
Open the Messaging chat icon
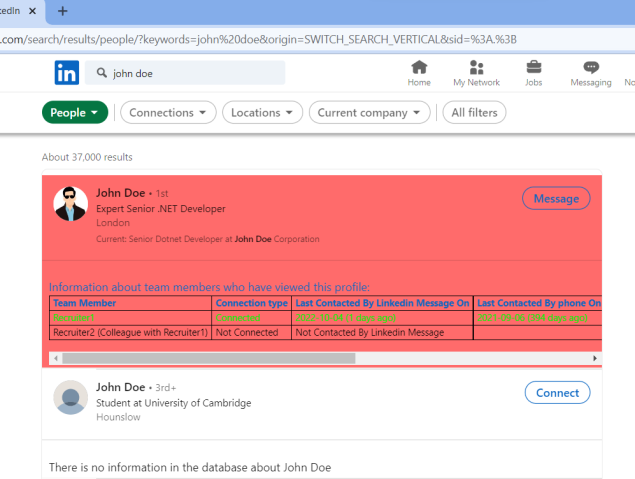(x=591, y=73)
